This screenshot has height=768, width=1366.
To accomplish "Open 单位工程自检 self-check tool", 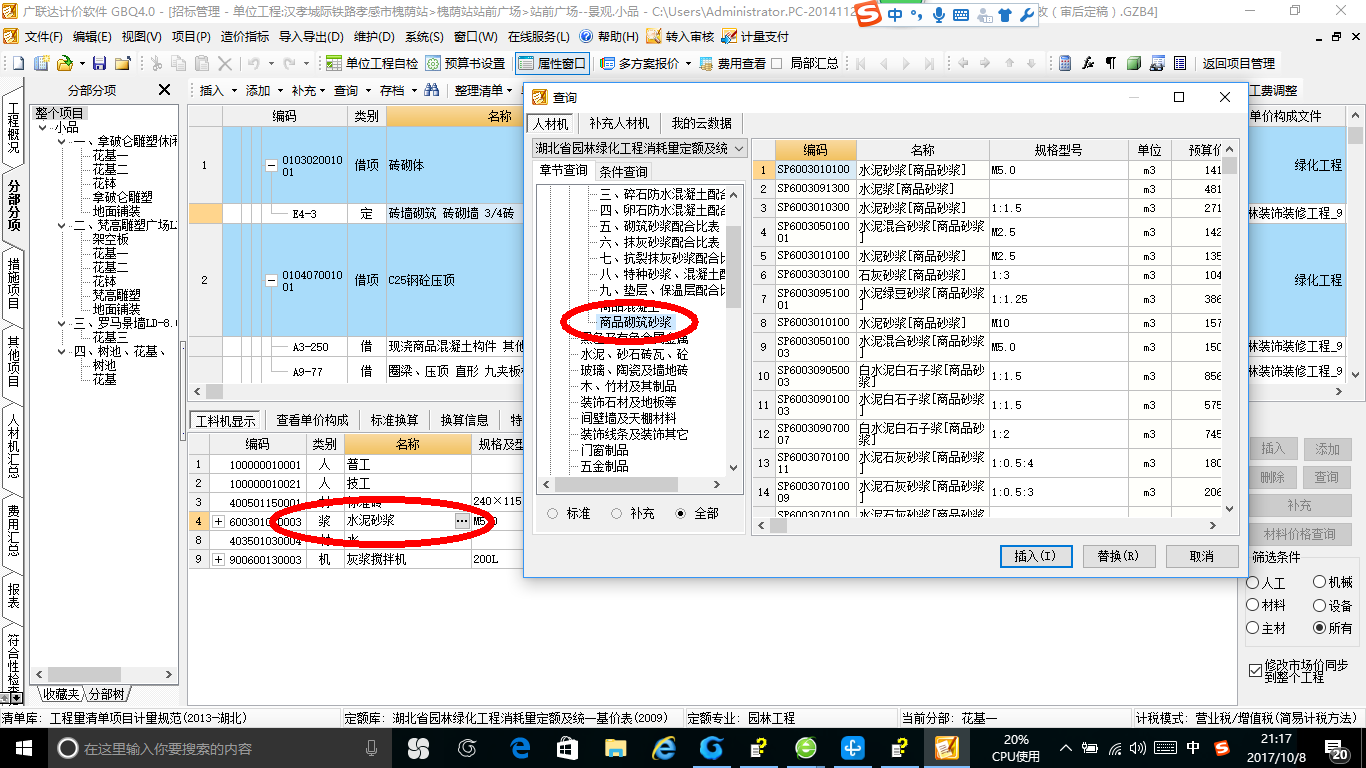I will [x=372, y=63].
